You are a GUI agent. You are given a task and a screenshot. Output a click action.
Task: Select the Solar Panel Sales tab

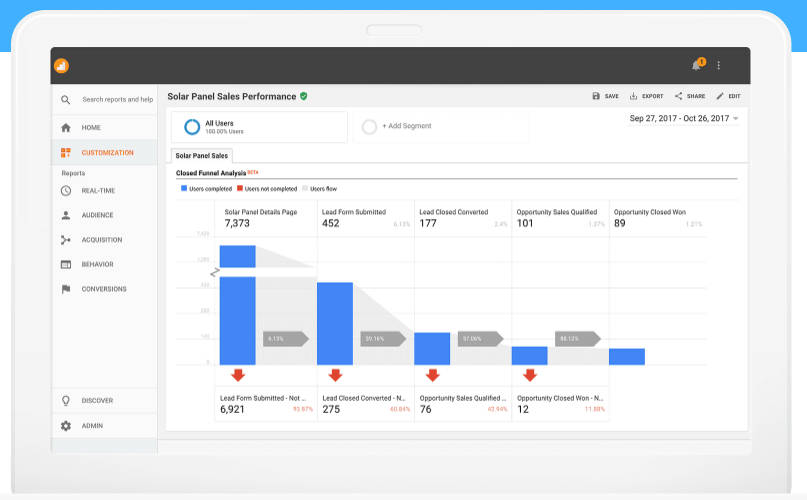point(202,155)
